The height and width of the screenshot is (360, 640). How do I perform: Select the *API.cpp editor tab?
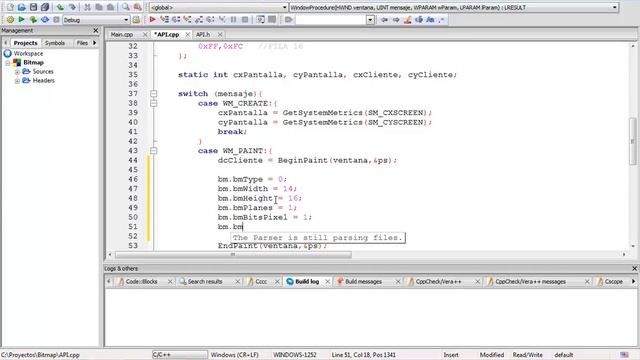tap(167, 35)
